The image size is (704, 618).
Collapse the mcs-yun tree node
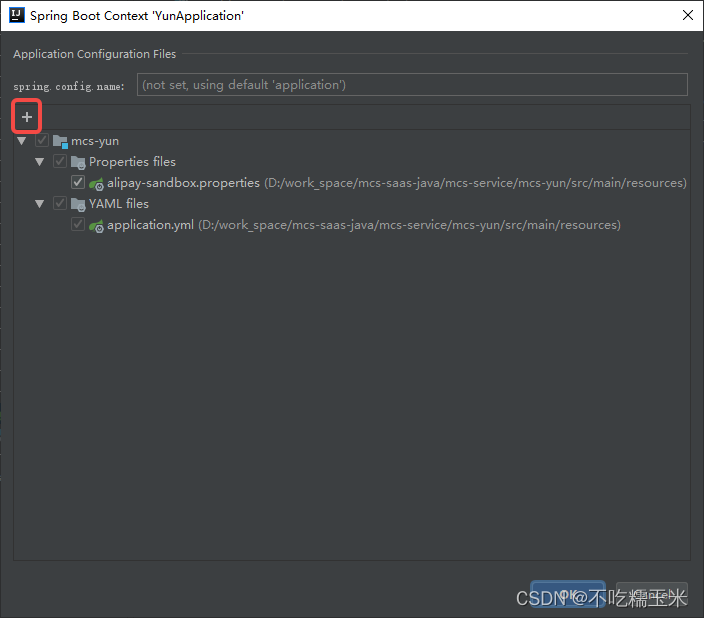[22, 141]
